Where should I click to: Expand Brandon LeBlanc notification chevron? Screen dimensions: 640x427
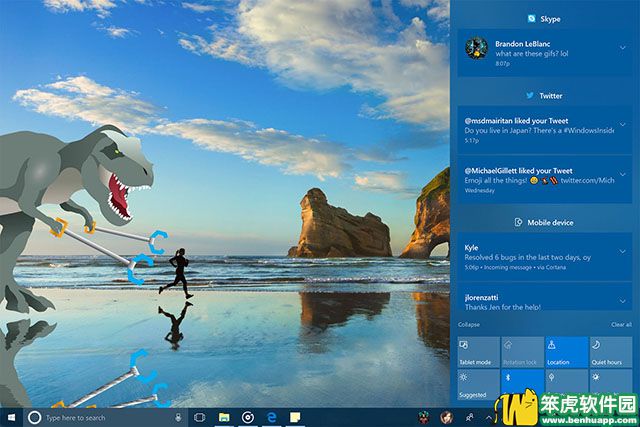(623, 47)
